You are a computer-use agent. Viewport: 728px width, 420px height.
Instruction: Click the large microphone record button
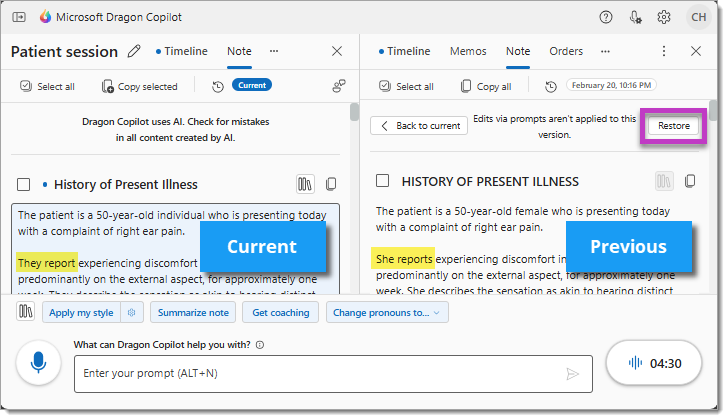[x=39, y=362]
